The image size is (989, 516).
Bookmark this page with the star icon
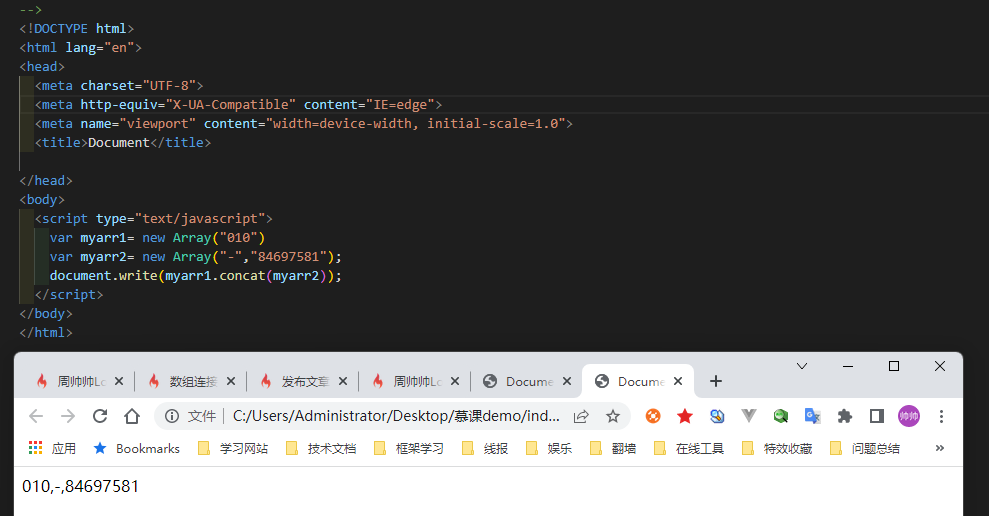(x=612, y=416)
